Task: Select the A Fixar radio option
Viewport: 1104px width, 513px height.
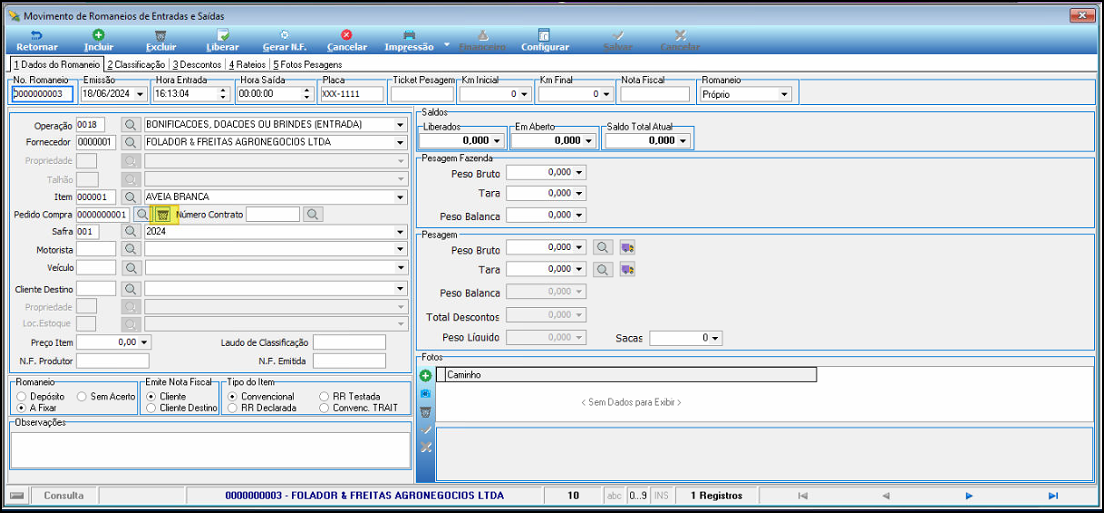Action: pos(20,408)
